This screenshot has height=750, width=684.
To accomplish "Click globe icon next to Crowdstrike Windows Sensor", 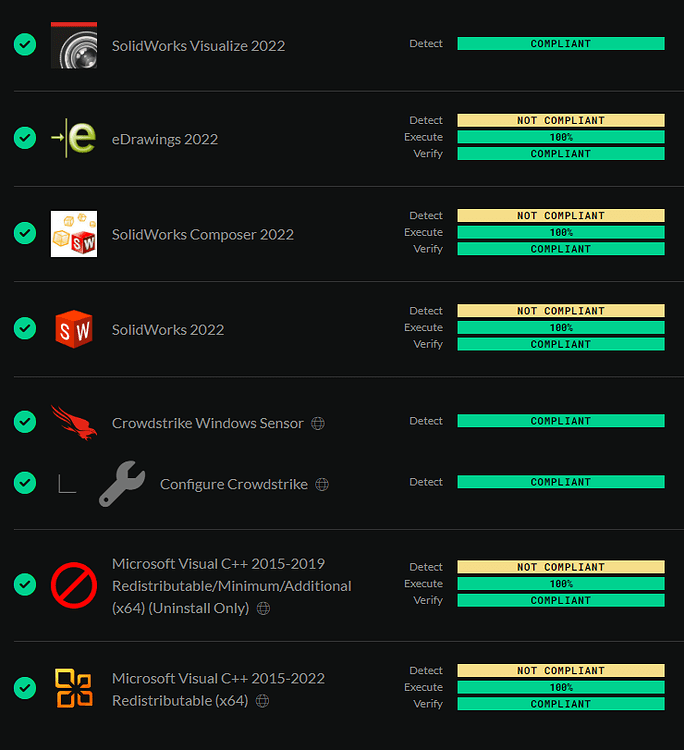I will click(318, 423).
